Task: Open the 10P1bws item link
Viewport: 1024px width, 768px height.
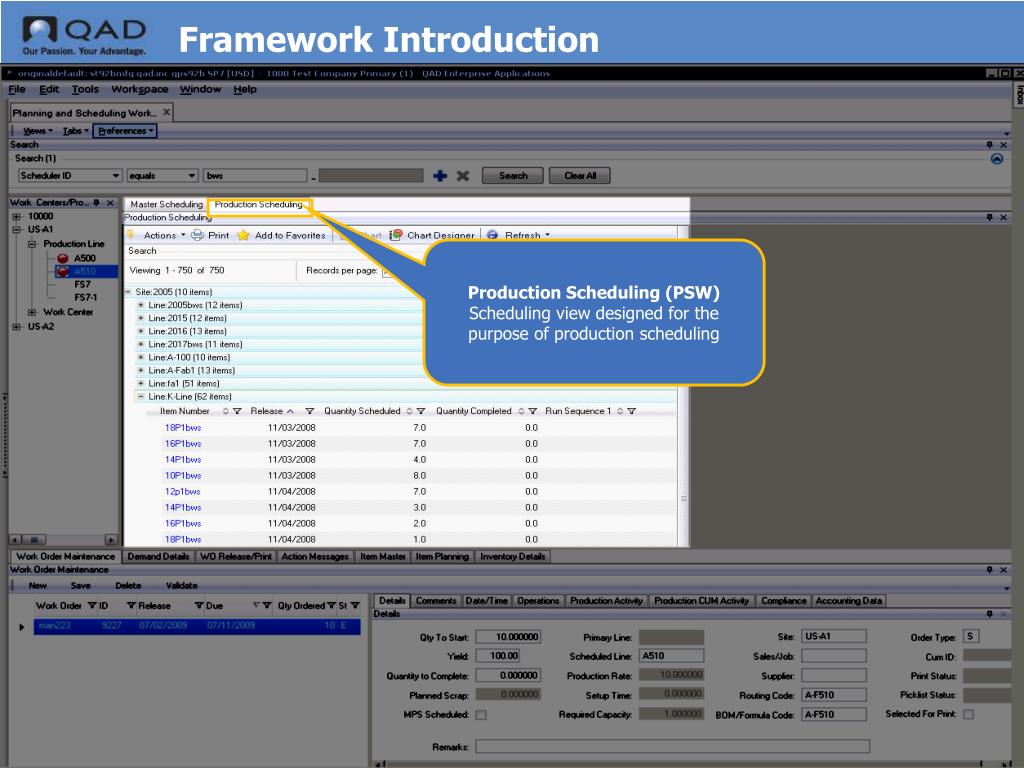Action: (x=183, y=475)
